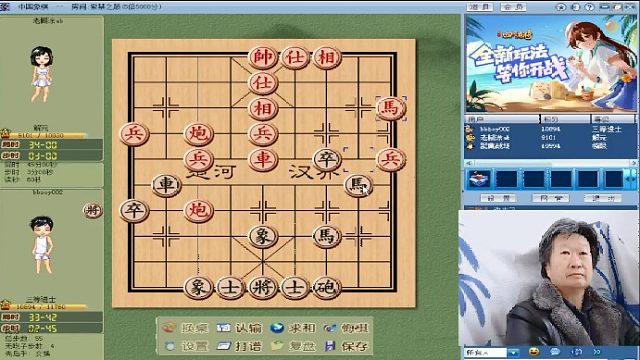The width and height of the screenshot is (640, 360).
Task: Click the 打谱 record button
Action: 239,346
